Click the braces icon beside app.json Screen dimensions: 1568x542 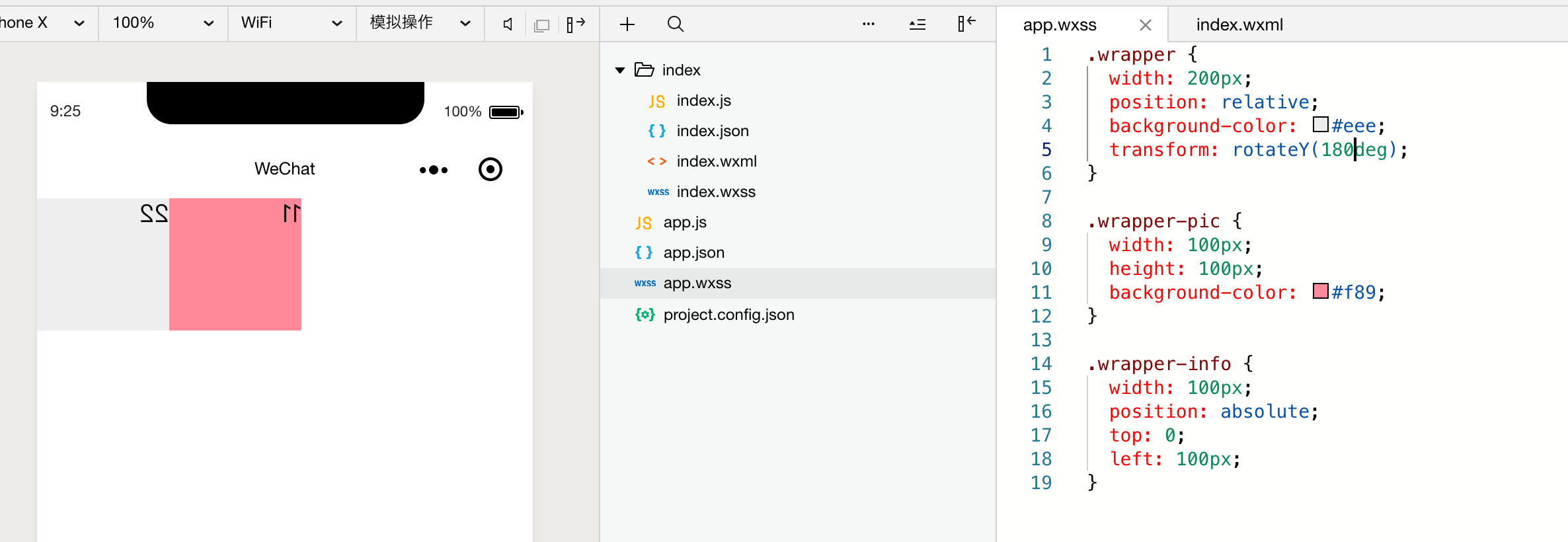click(643, 252)
